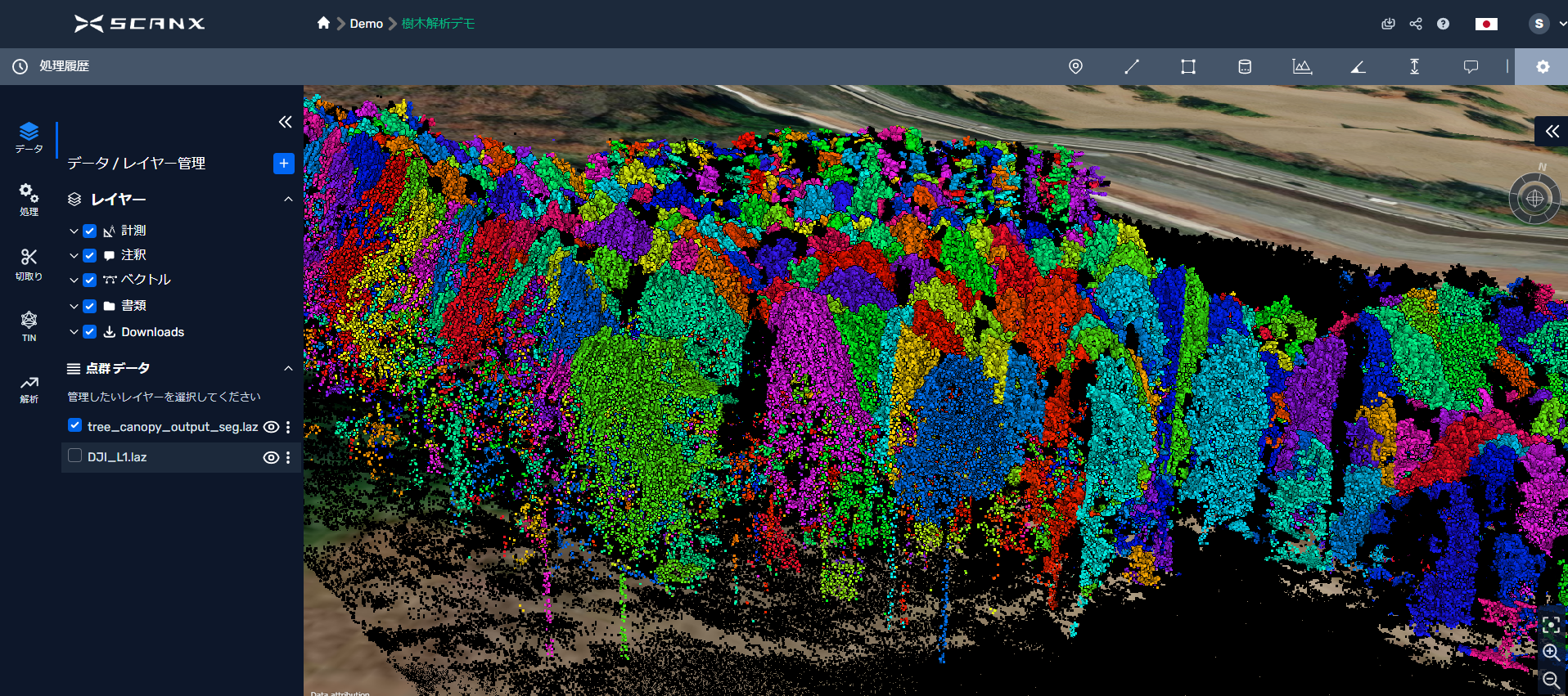Image resolution: width=1568 pixels, height=696 pixels.
Task: Select the volume measurement tool
Action: click(x=1245, y=67)
